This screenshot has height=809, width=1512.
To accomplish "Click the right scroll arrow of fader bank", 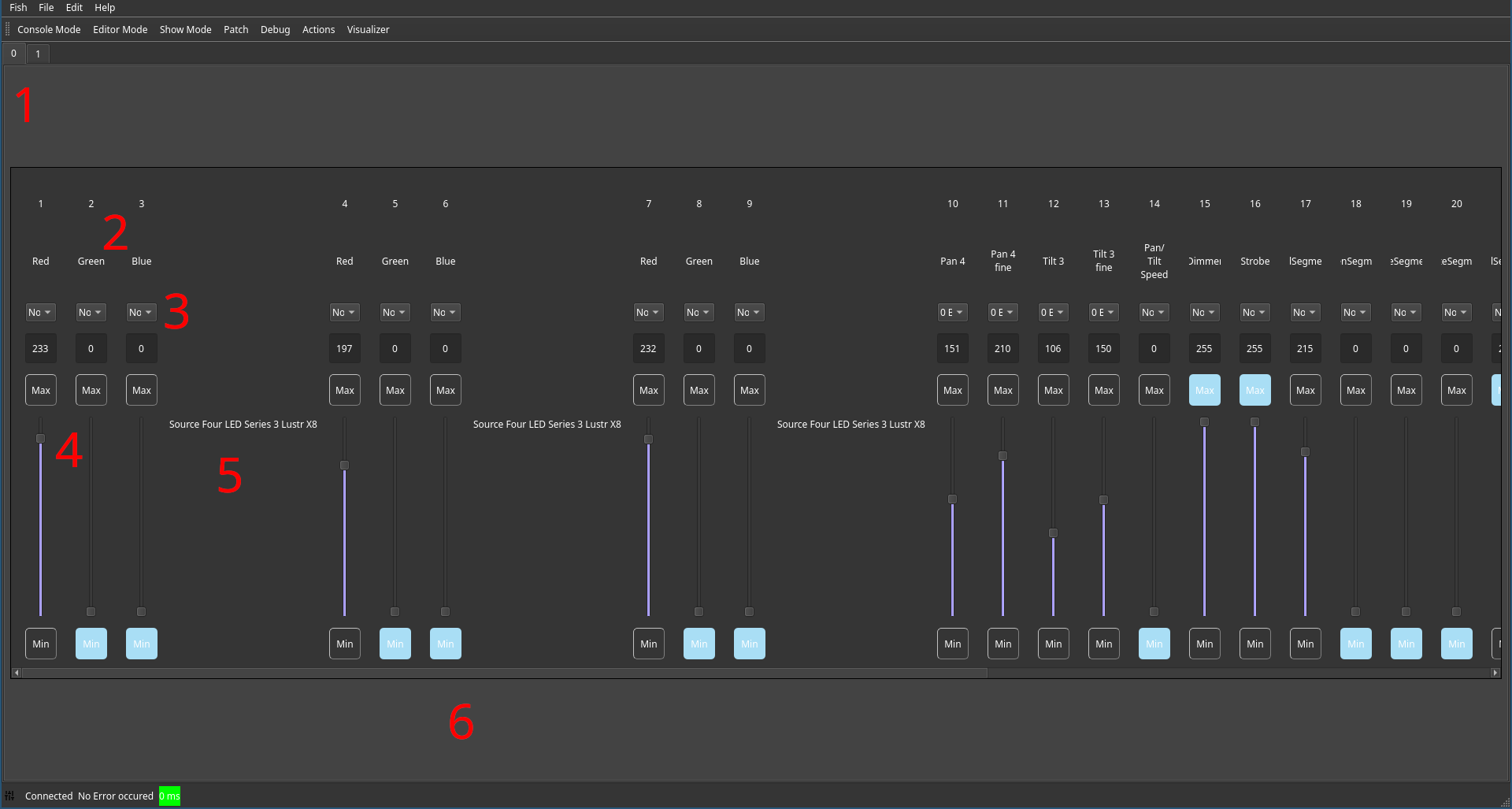I will [x=1495, y=673].
